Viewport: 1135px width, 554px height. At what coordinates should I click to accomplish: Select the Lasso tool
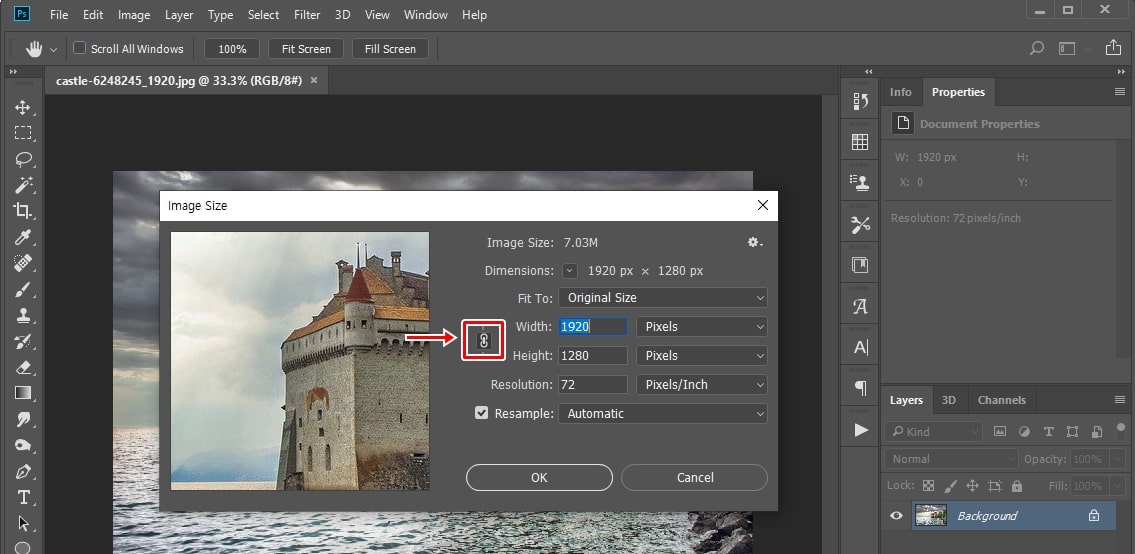(x=23, y=159)
